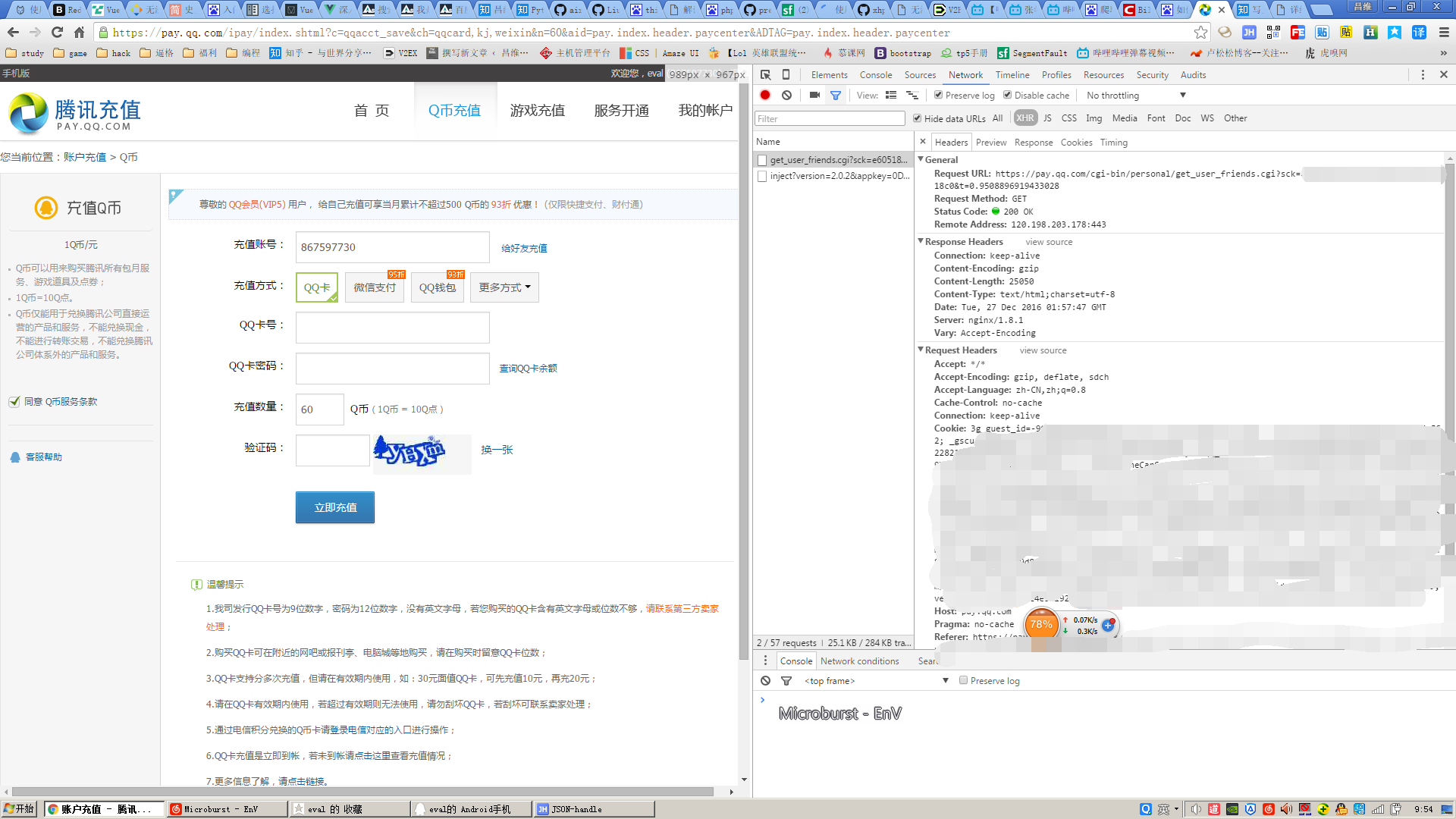
Task: Expand the 更多方式 payment dropdown
Action: 504,287
